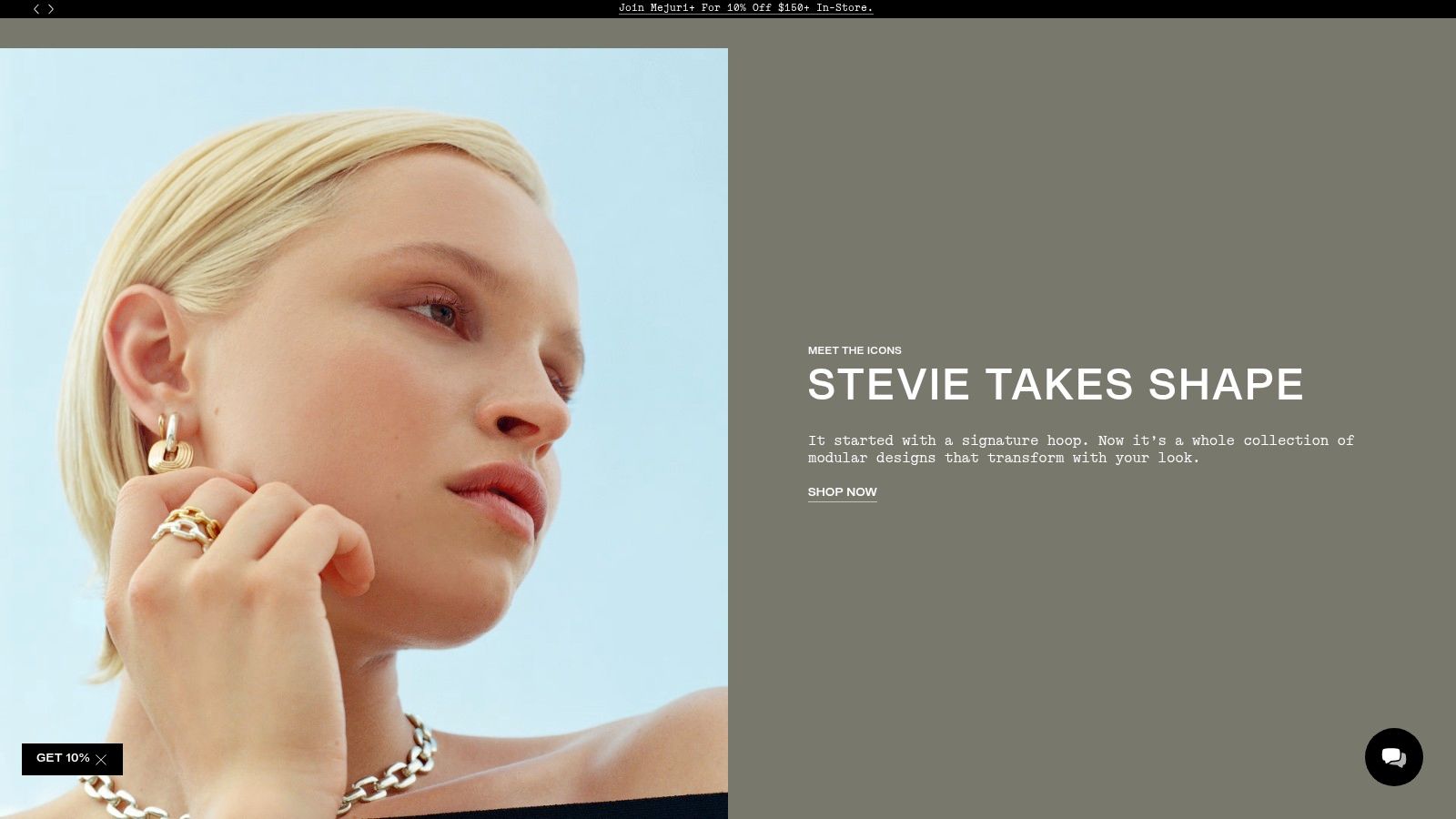Click the signature hoop description paragraph
Screen dimensions: 1456x819
click(1080, 449)
